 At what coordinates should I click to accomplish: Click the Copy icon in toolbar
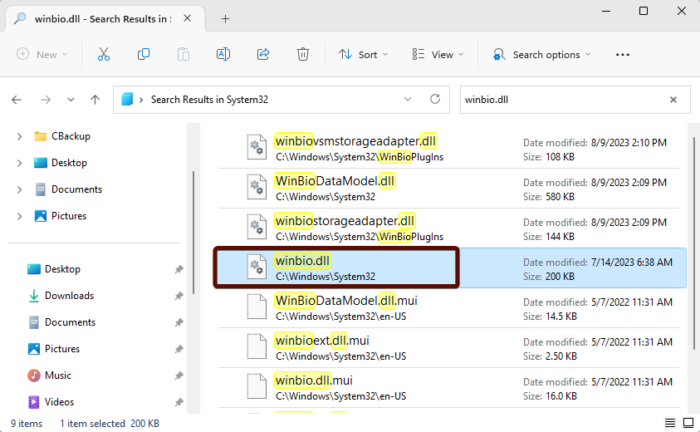pos(144,55)
